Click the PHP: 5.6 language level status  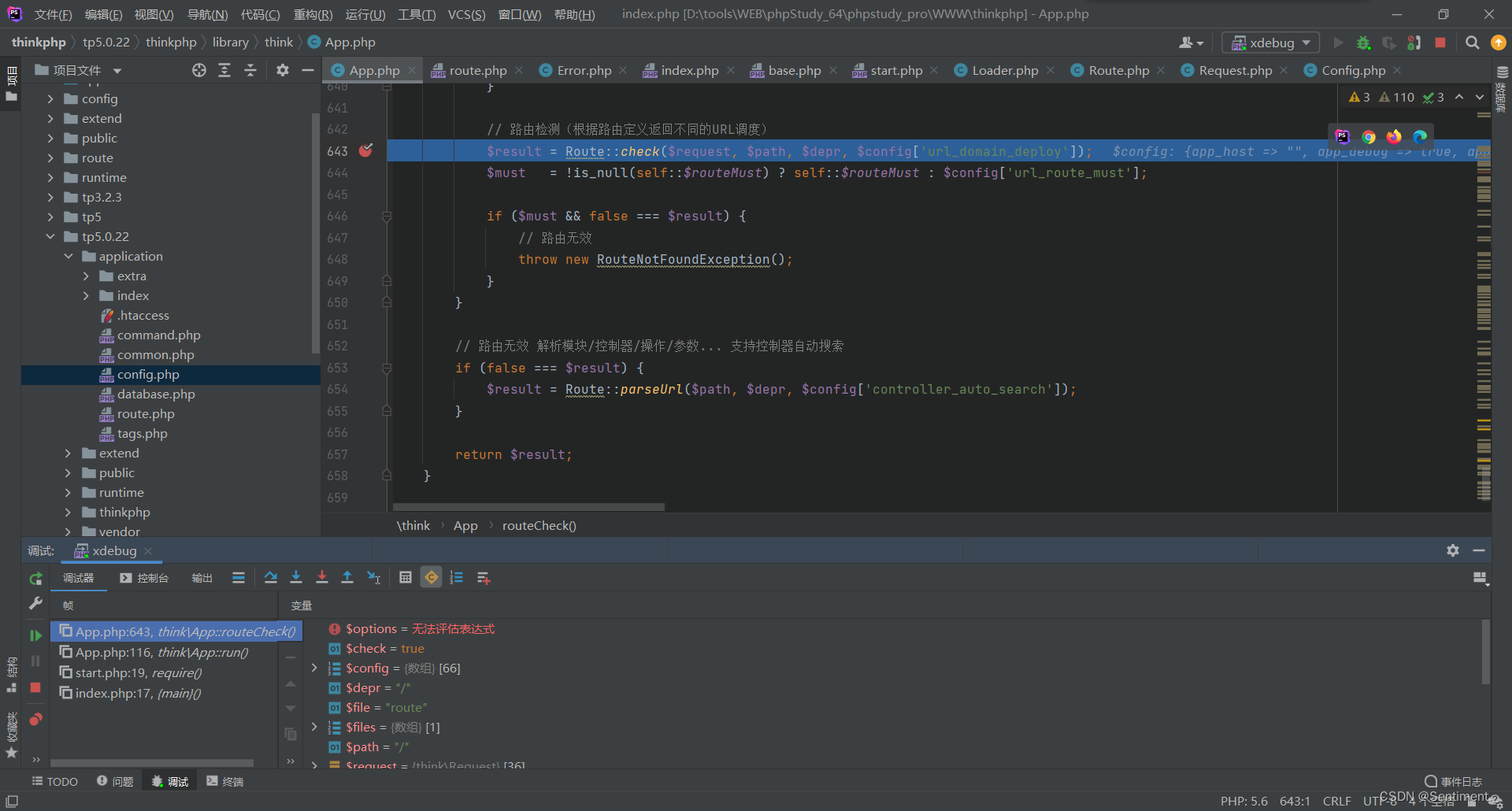tap(1244, 801)
